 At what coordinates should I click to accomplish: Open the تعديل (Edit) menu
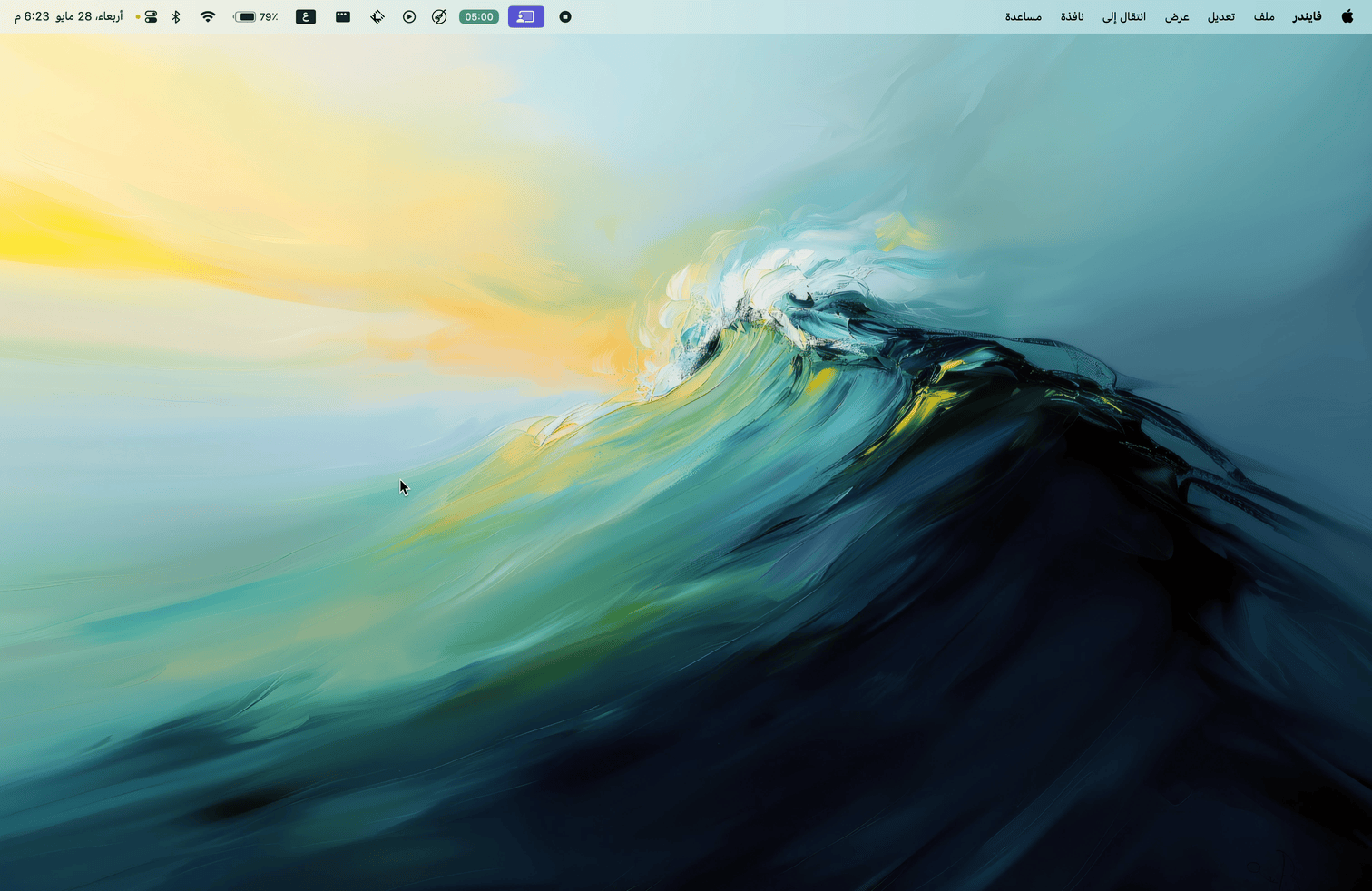pyautogui.click(x=1220, y=16)
